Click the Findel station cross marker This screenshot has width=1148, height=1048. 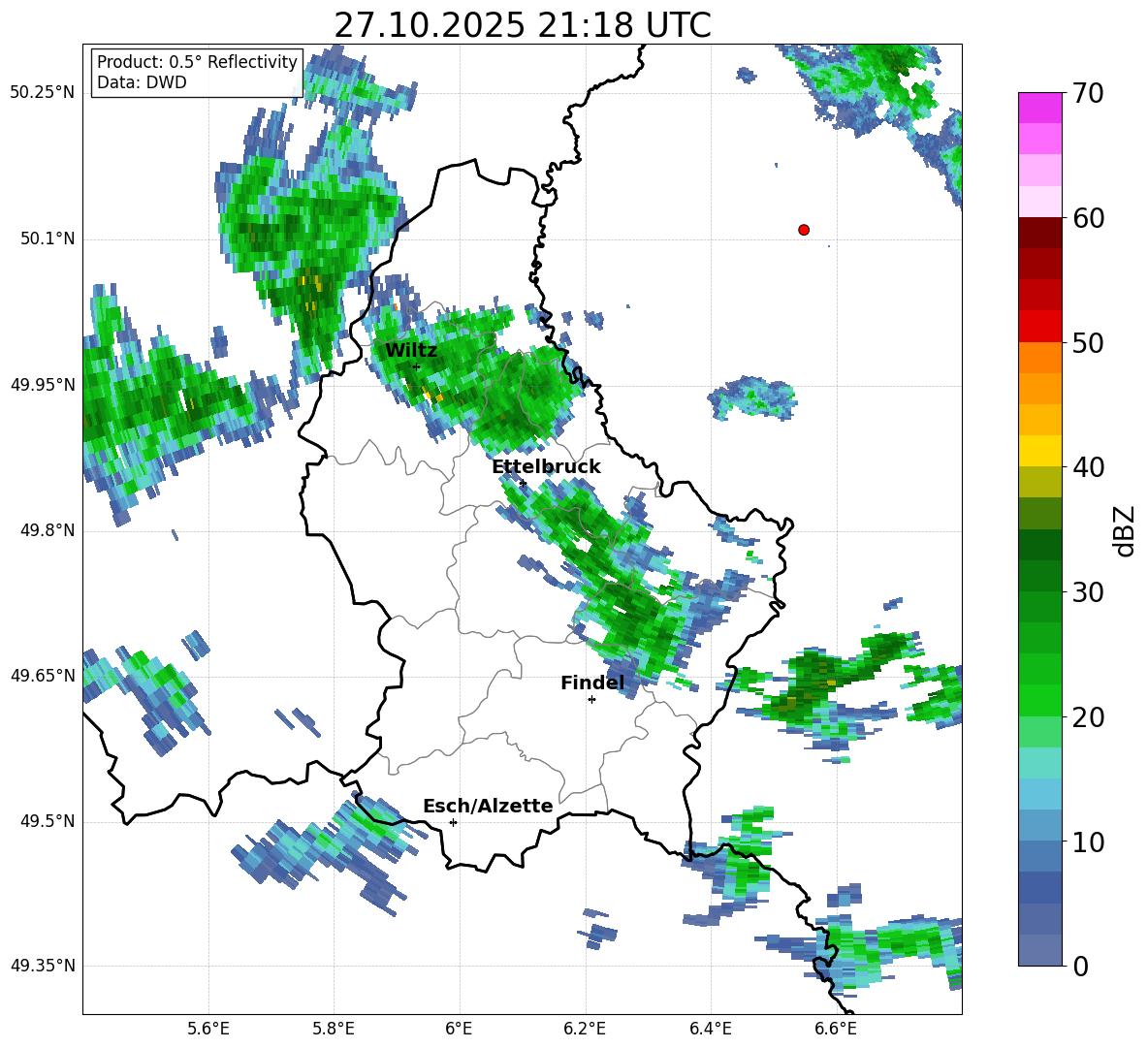click(591, 700)
